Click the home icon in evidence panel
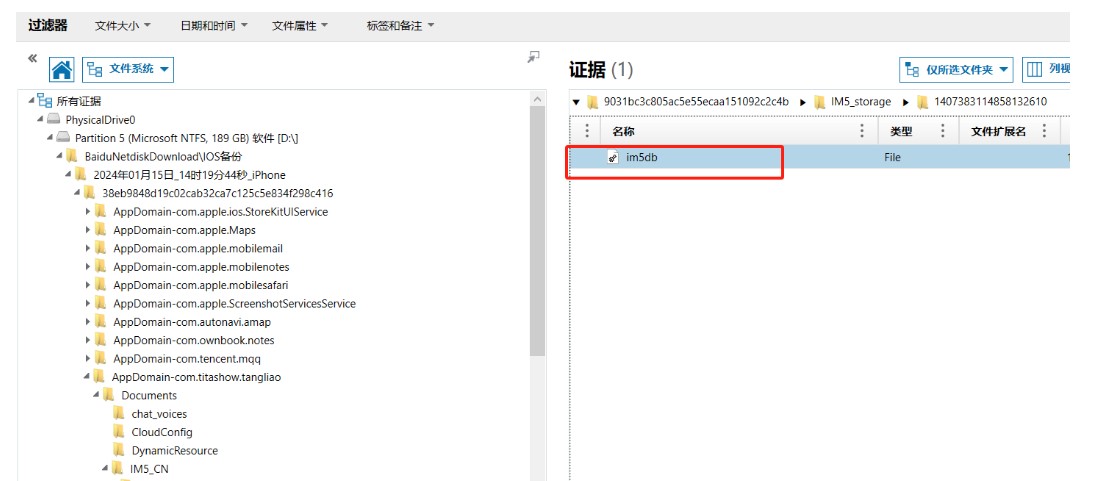 tap(62, 69)
